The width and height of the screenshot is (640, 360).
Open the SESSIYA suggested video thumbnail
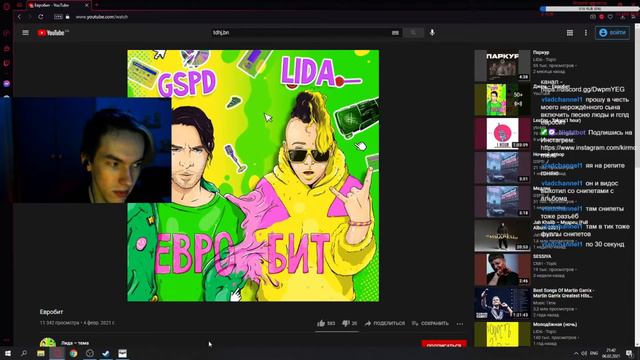pos(502,269)
